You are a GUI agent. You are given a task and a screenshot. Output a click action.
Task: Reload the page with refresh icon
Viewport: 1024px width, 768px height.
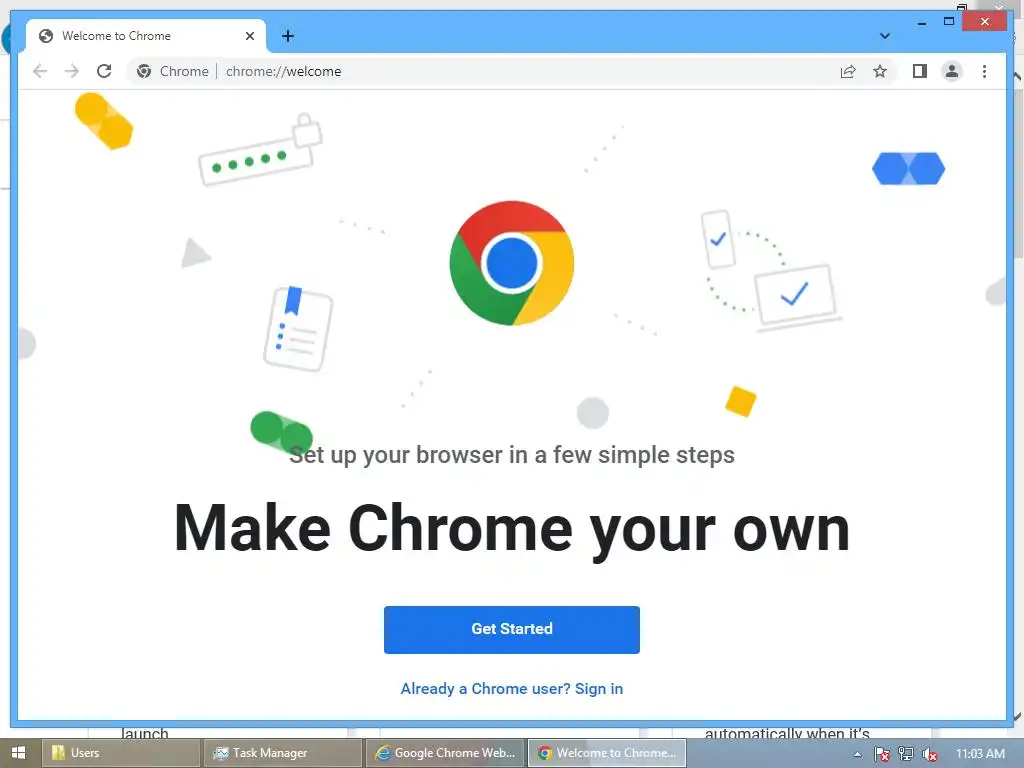tap(104, 71)
